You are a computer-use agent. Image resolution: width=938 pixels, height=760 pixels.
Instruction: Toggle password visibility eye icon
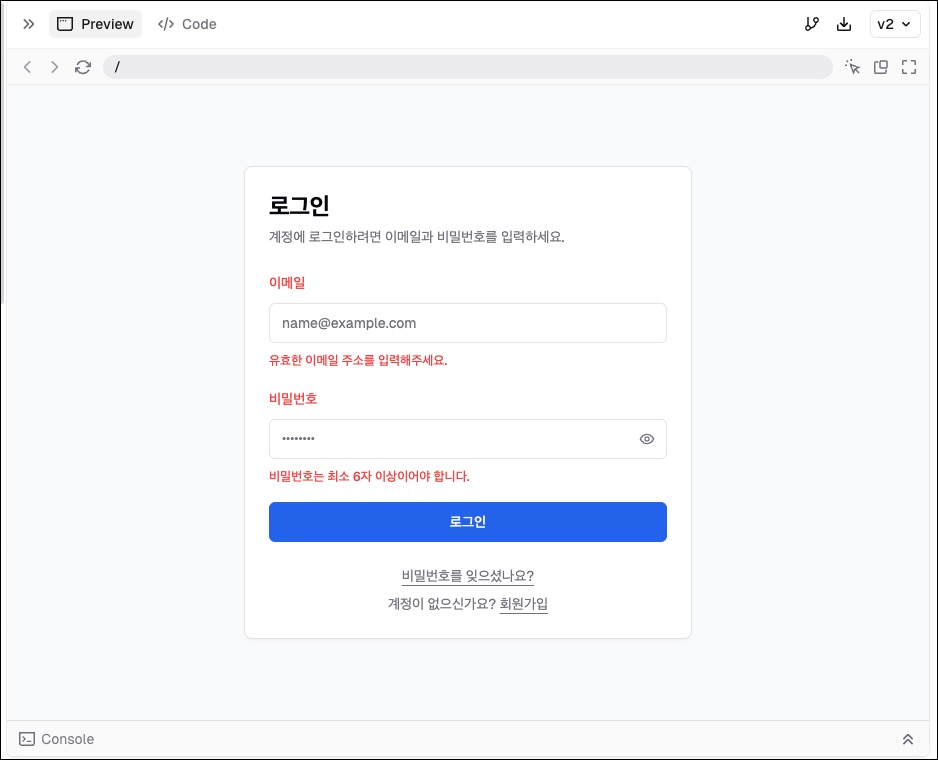tap(647, 439)
